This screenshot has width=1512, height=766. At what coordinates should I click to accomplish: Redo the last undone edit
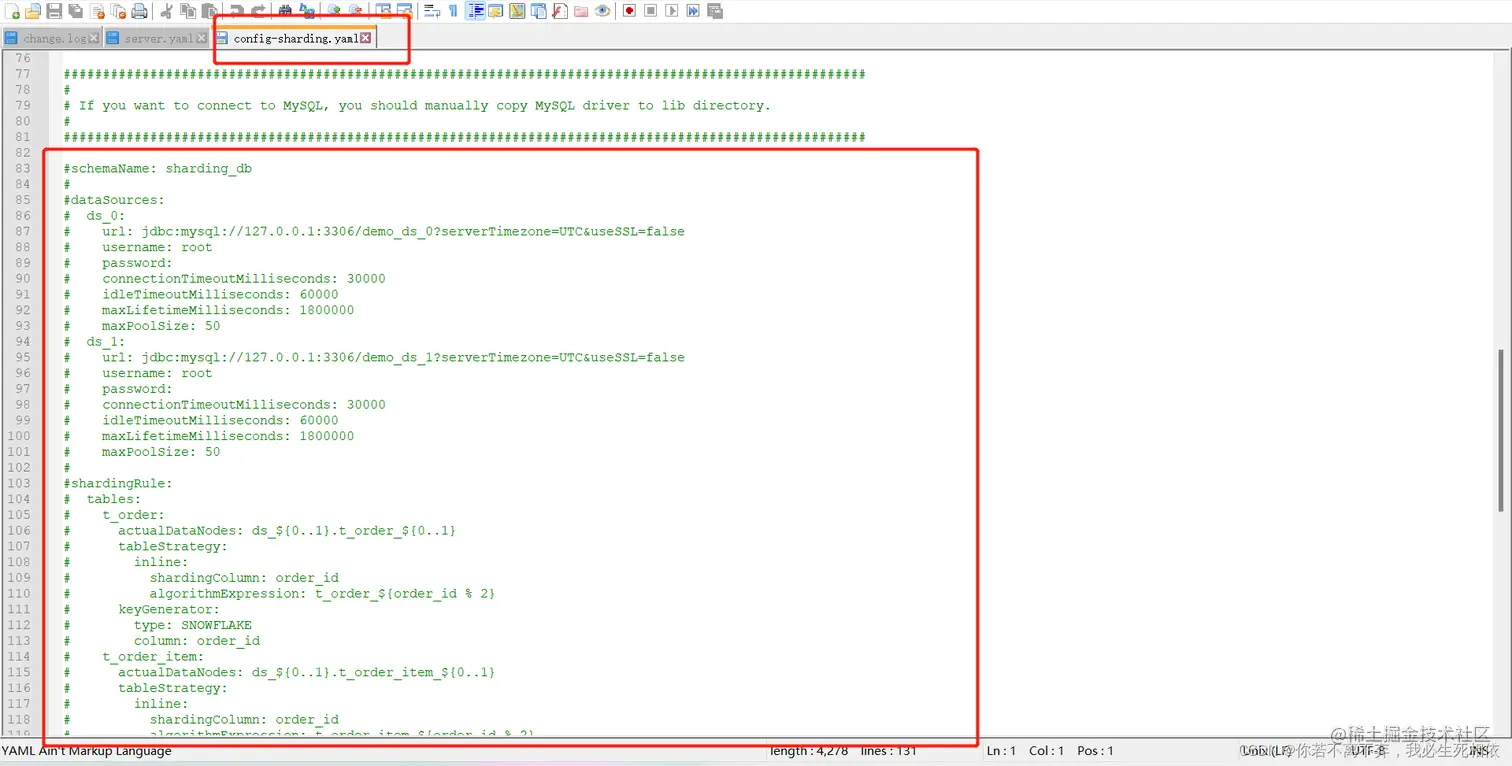[x=258, y=11]
